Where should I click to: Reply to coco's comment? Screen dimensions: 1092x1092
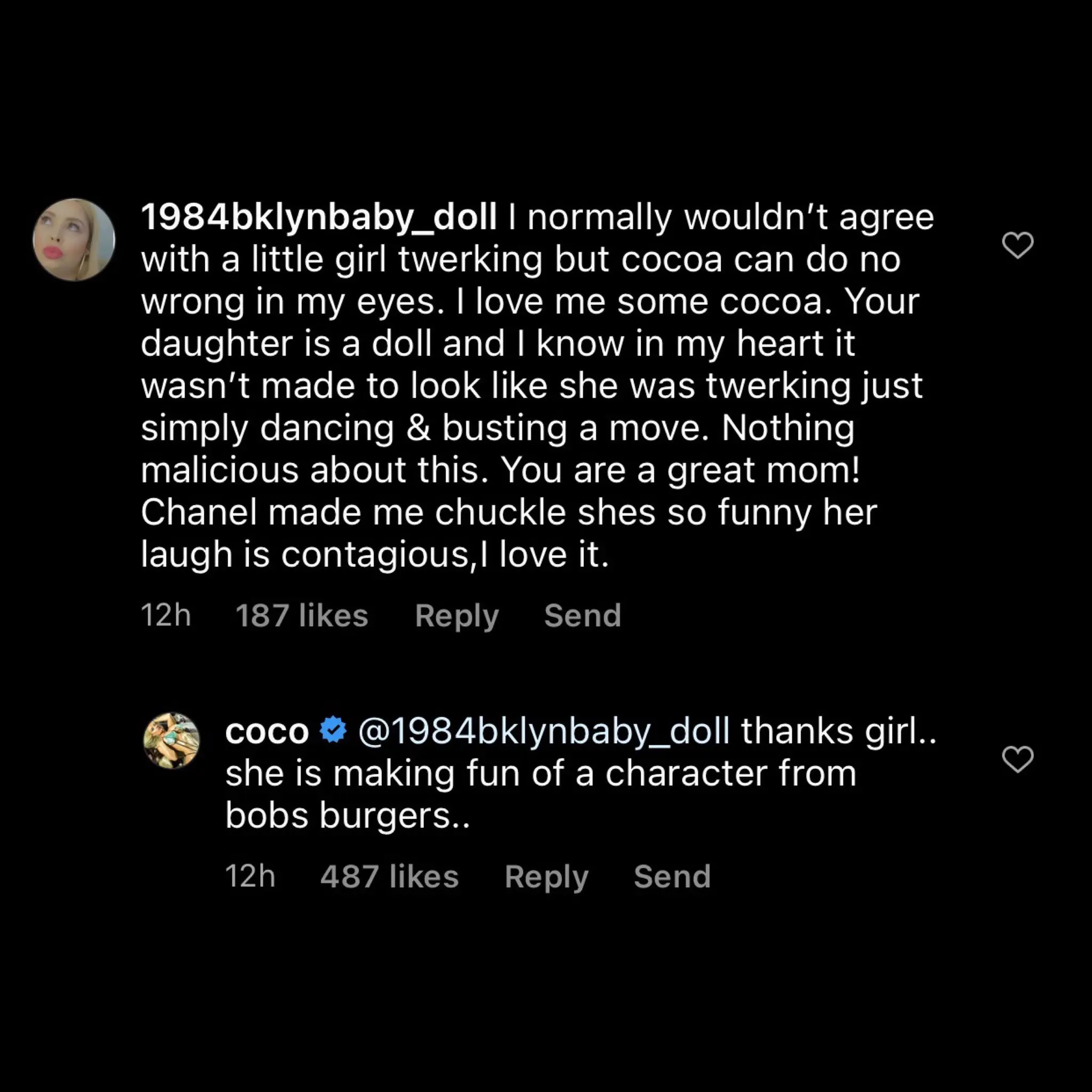(547, 877)
